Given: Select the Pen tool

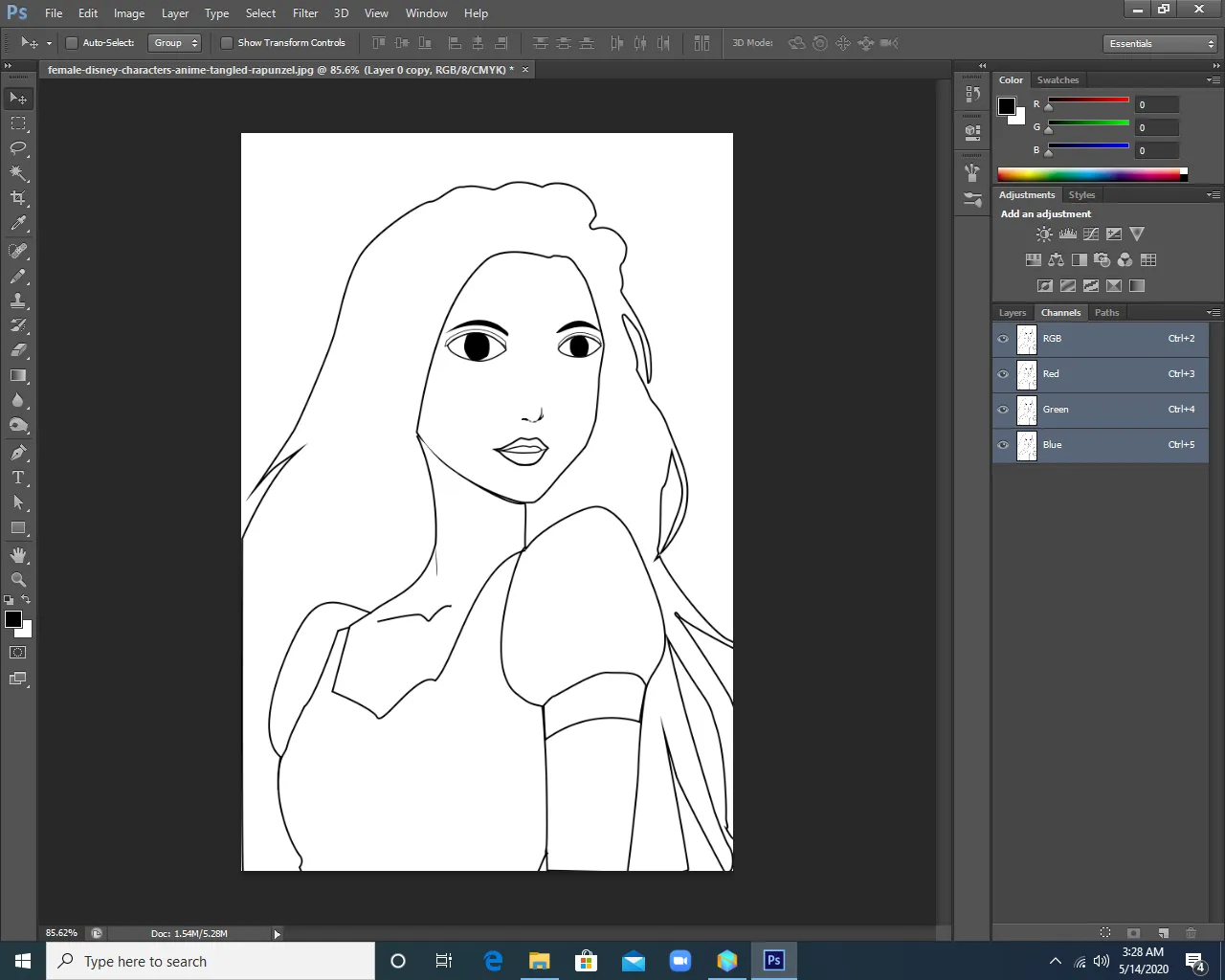Looking at the screenshot, I should click(18, 453).
